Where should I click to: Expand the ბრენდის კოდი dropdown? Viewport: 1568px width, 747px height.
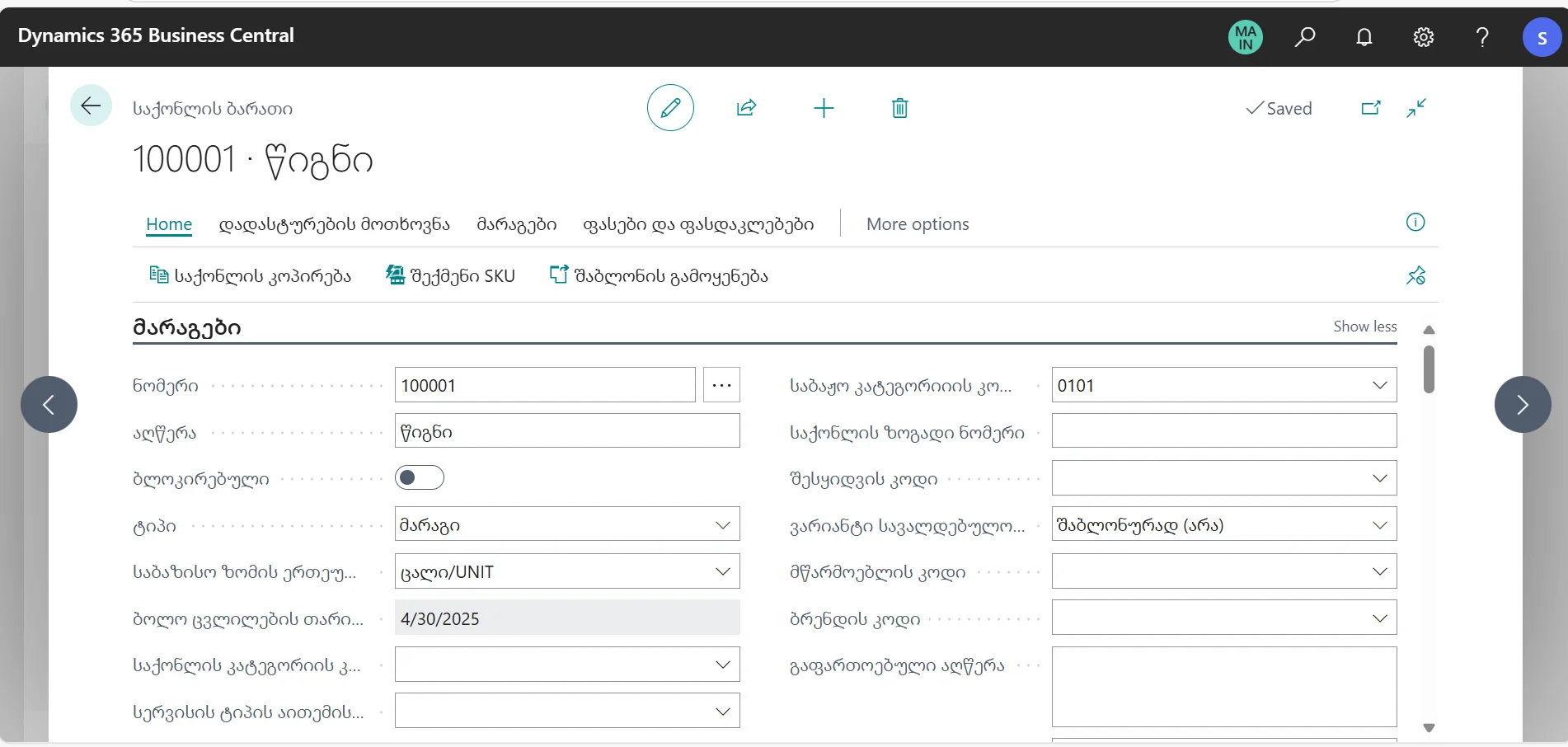[x=1379, y=618]
